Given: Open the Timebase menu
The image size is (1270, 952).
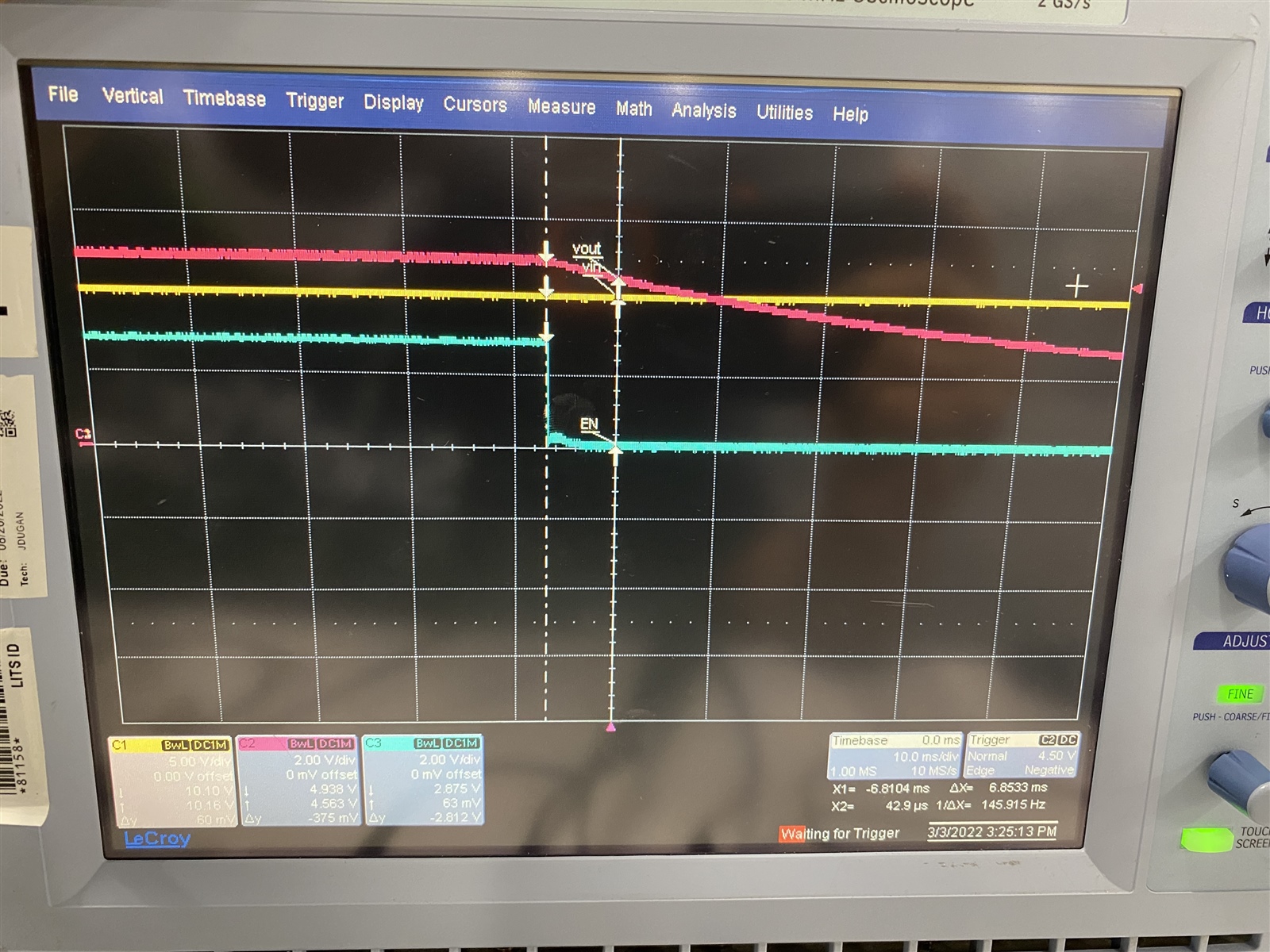Looking at the screenshot, I should pyautogui.click(x=225, y=99).
